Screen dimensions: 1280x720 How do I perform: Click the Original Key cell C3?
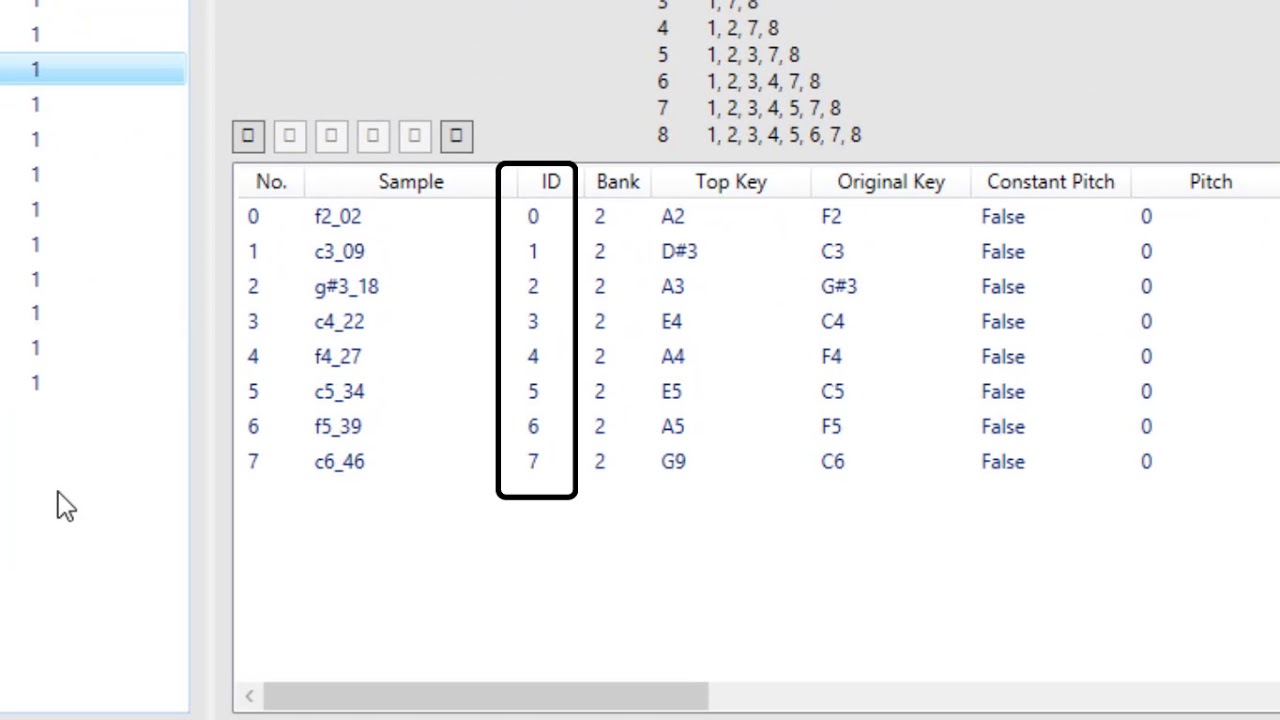pyautogui.click(x=832, y=252)
